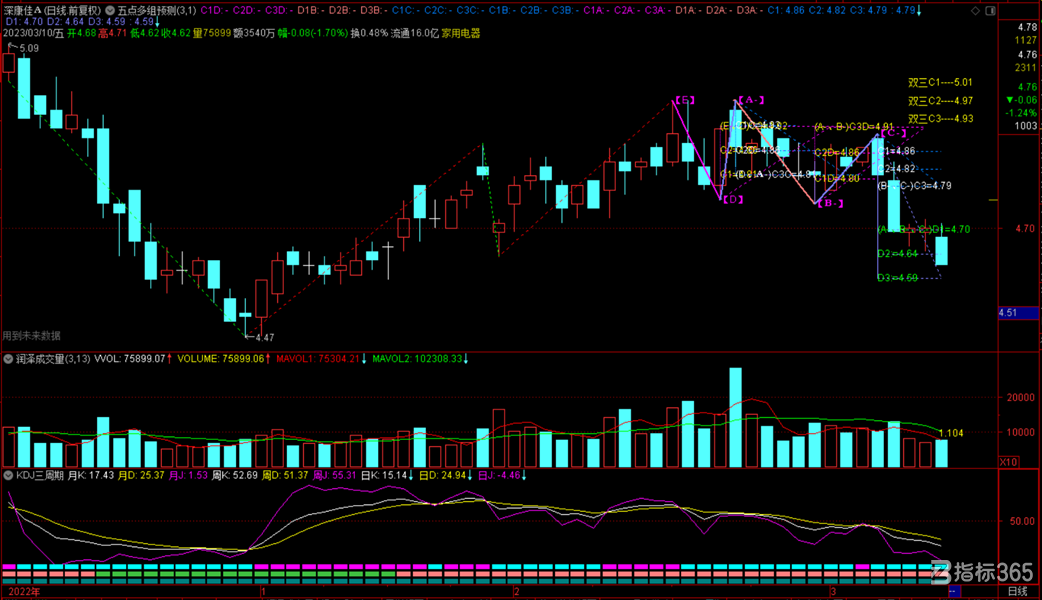Click the D3=4.59 prediction label
Image resolution: width=1042 pixels, height=600 pixels.
[897, 278]
